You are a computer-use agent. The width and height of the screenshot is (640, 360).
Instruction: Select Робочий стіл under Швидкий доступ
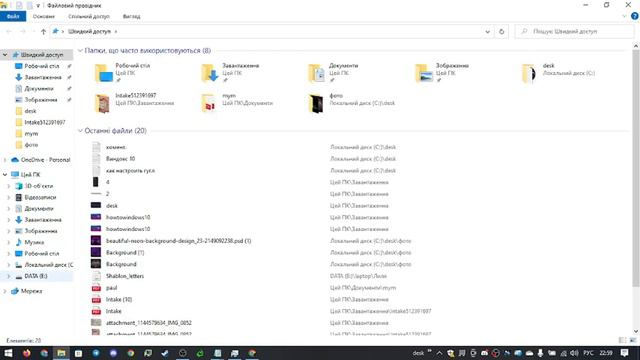click(42, 66)
